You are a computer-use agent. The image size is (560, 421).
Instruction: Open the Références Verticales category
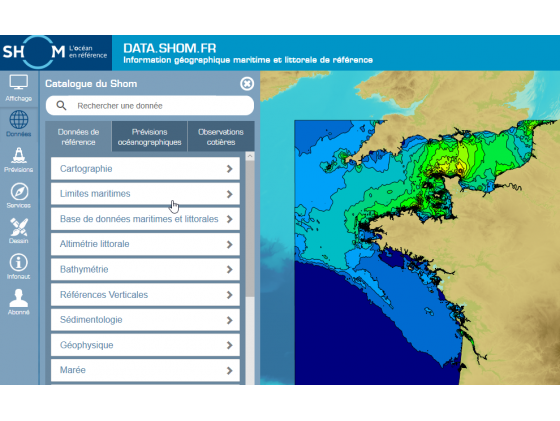145,295
